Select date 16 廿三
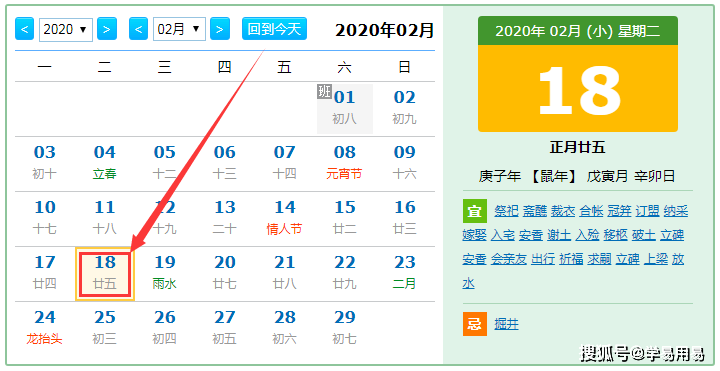The image size is (720, 371). 405,218
